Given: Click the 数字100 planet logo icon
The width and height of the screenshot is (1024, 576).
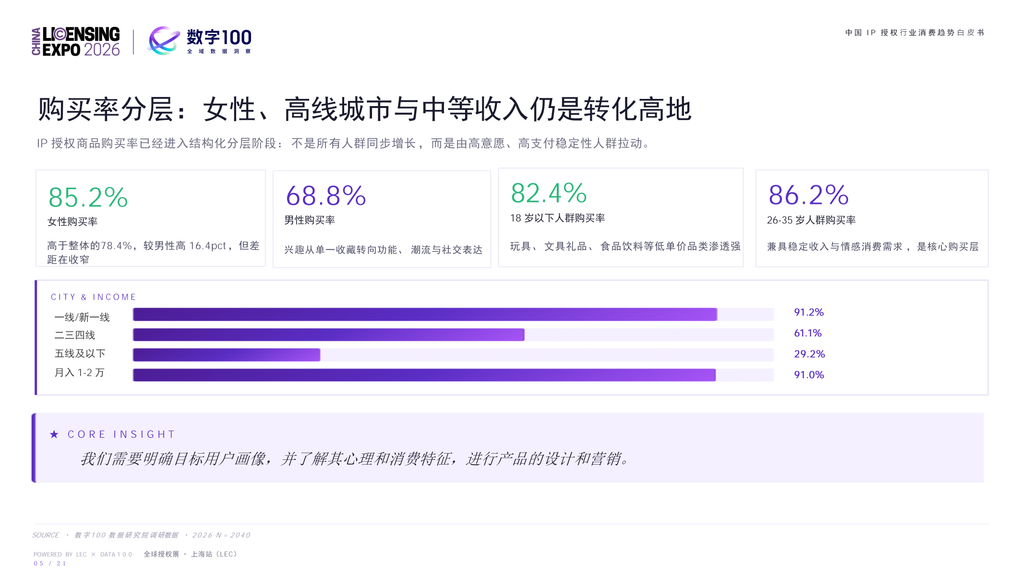Looking at the screenshot, I should [x=164, y=41].
